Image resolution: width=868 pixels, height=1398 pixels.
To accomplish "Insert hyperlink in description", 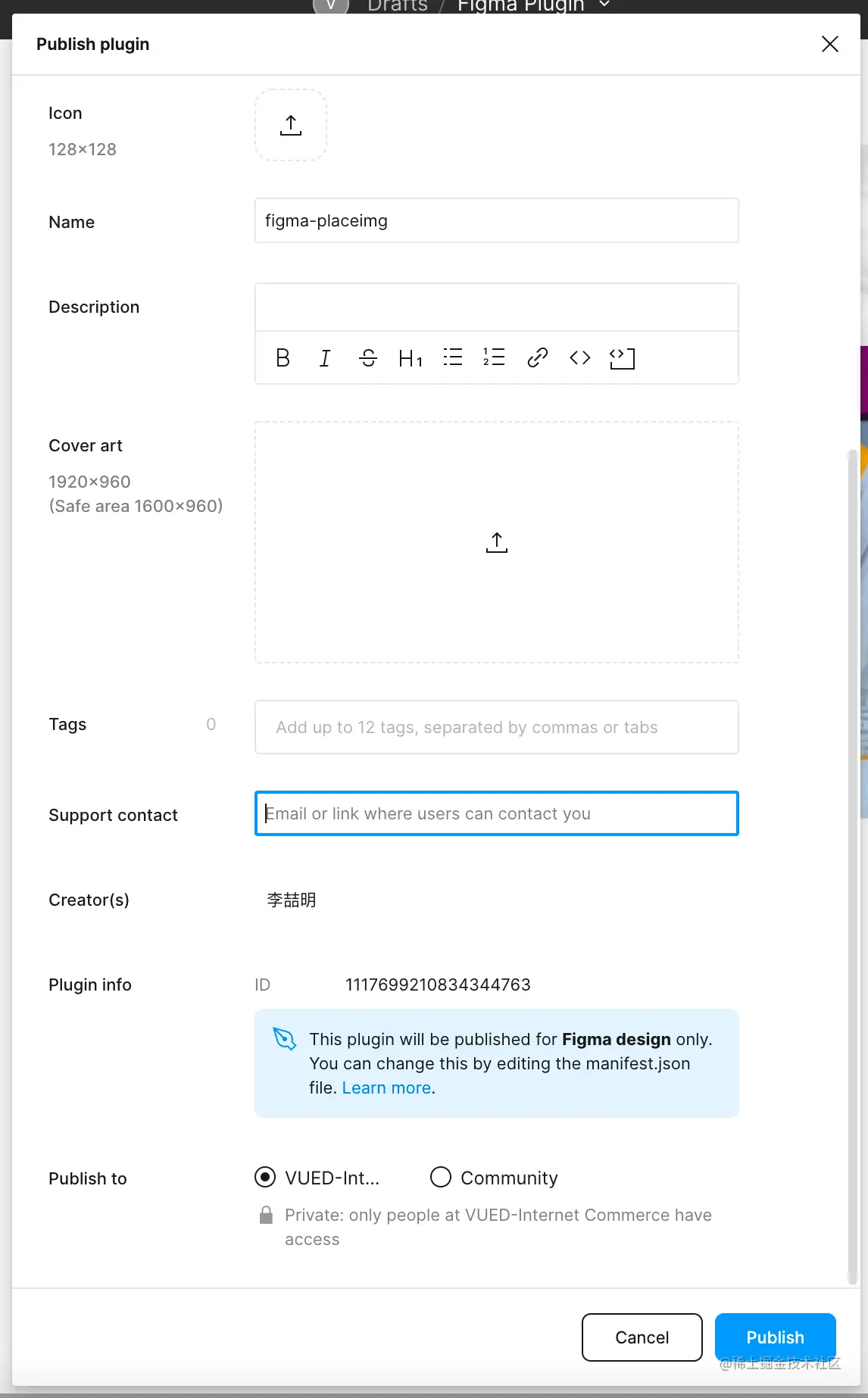I will pyautogui.click(x=537, y=357).
